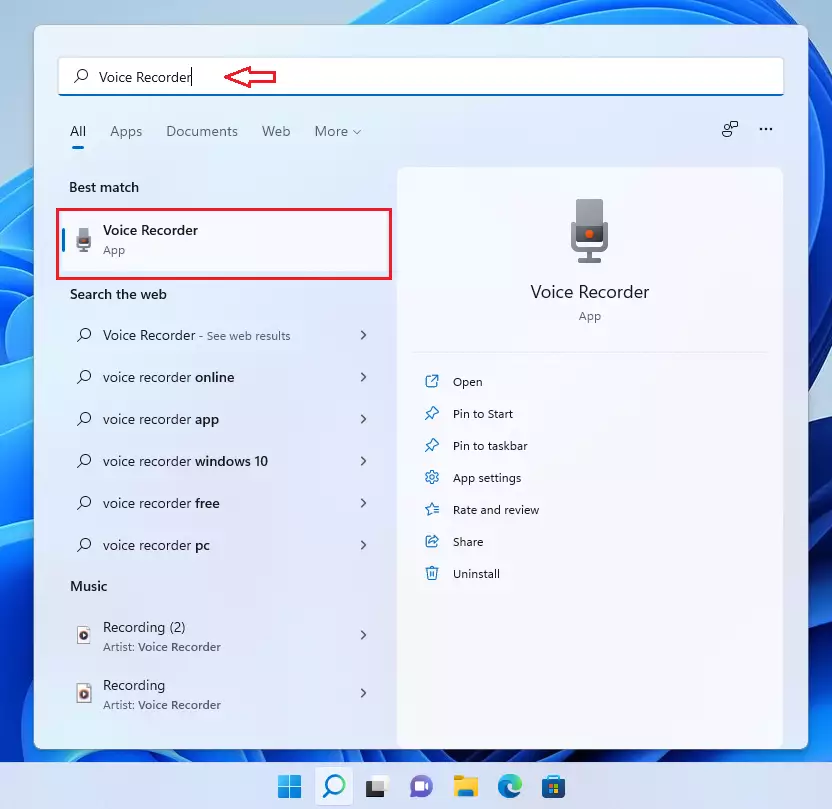Click the pin icon beside Pin to Start

pyautogui.click(x=432, y=413)
